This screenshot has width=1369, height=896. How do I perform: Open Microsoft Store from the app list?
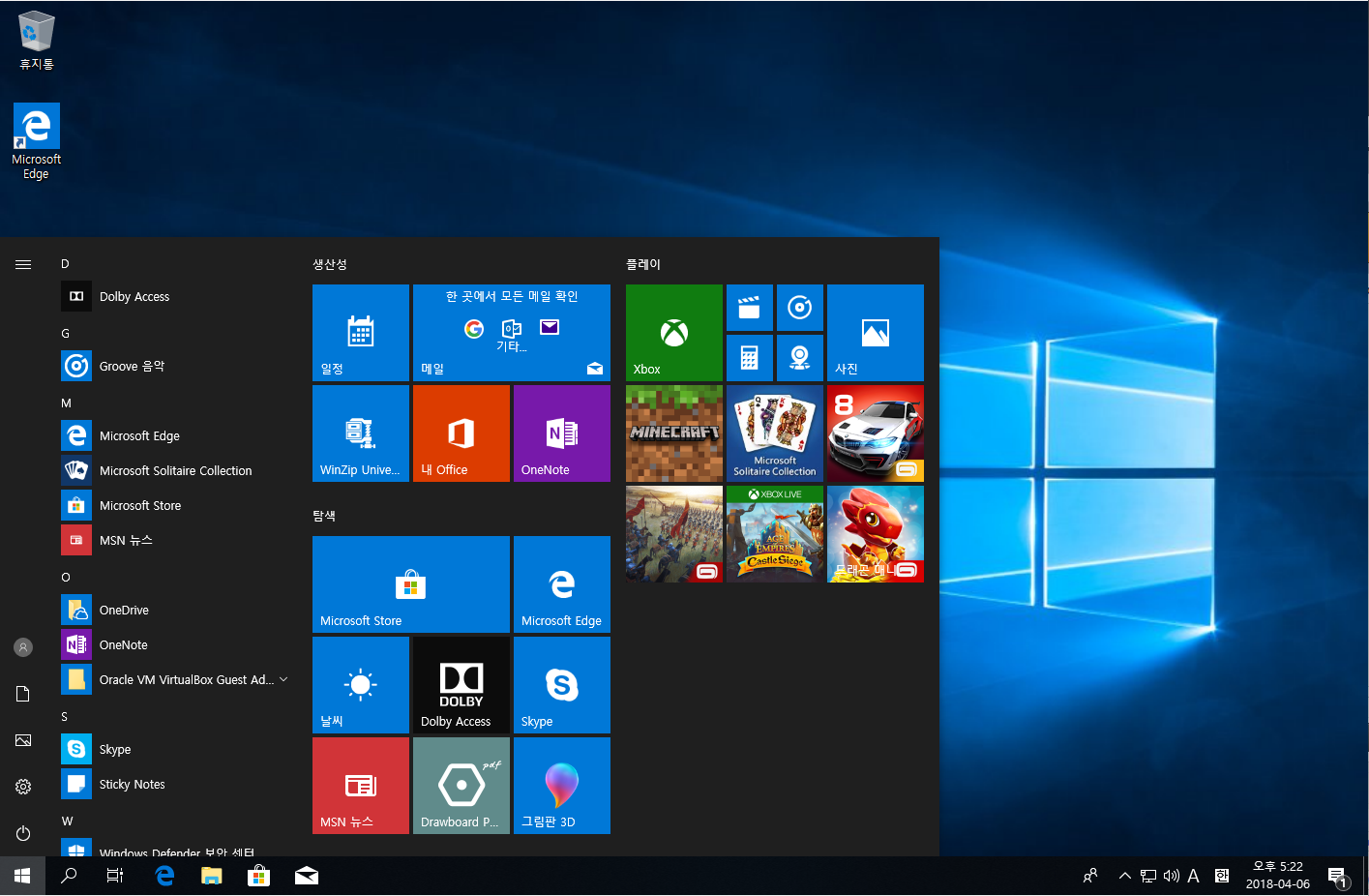tap(175, 506)
